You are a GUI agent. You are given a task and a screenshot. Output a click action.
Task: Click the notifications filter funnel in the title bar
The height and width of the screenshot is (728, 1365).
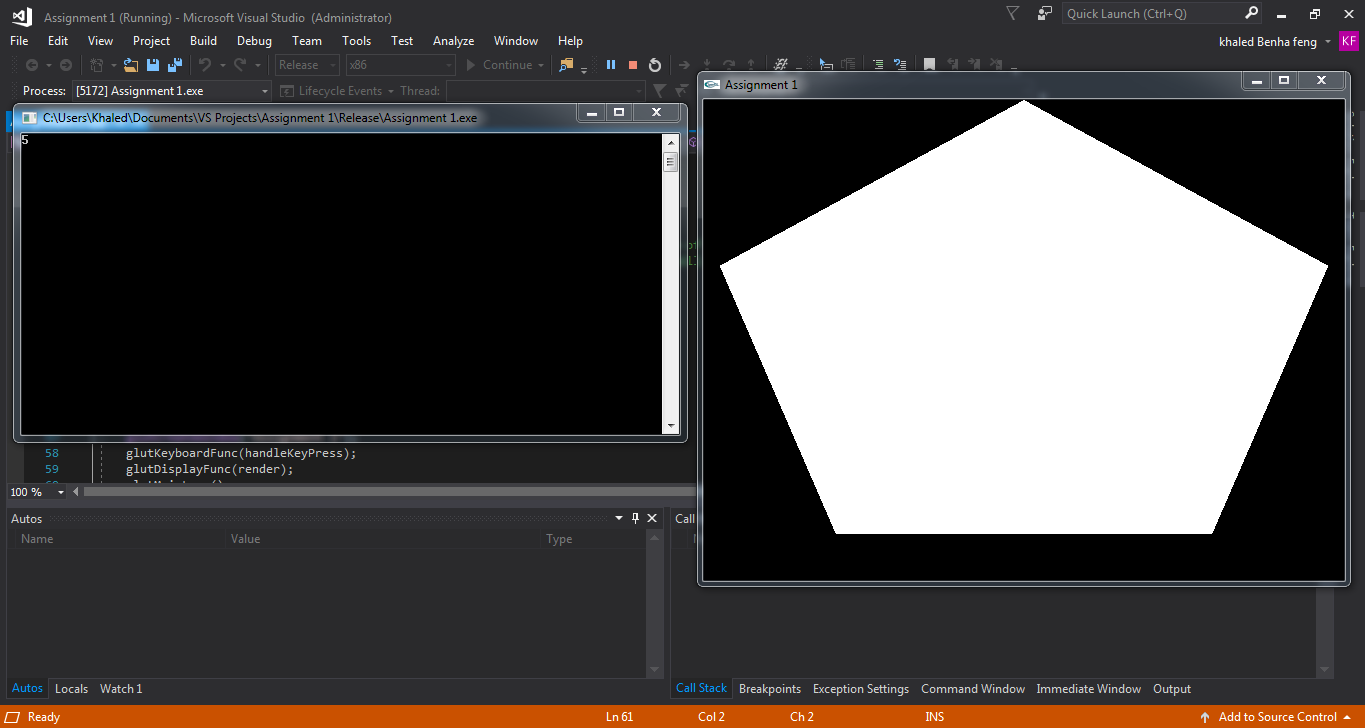pos(1013,14)
